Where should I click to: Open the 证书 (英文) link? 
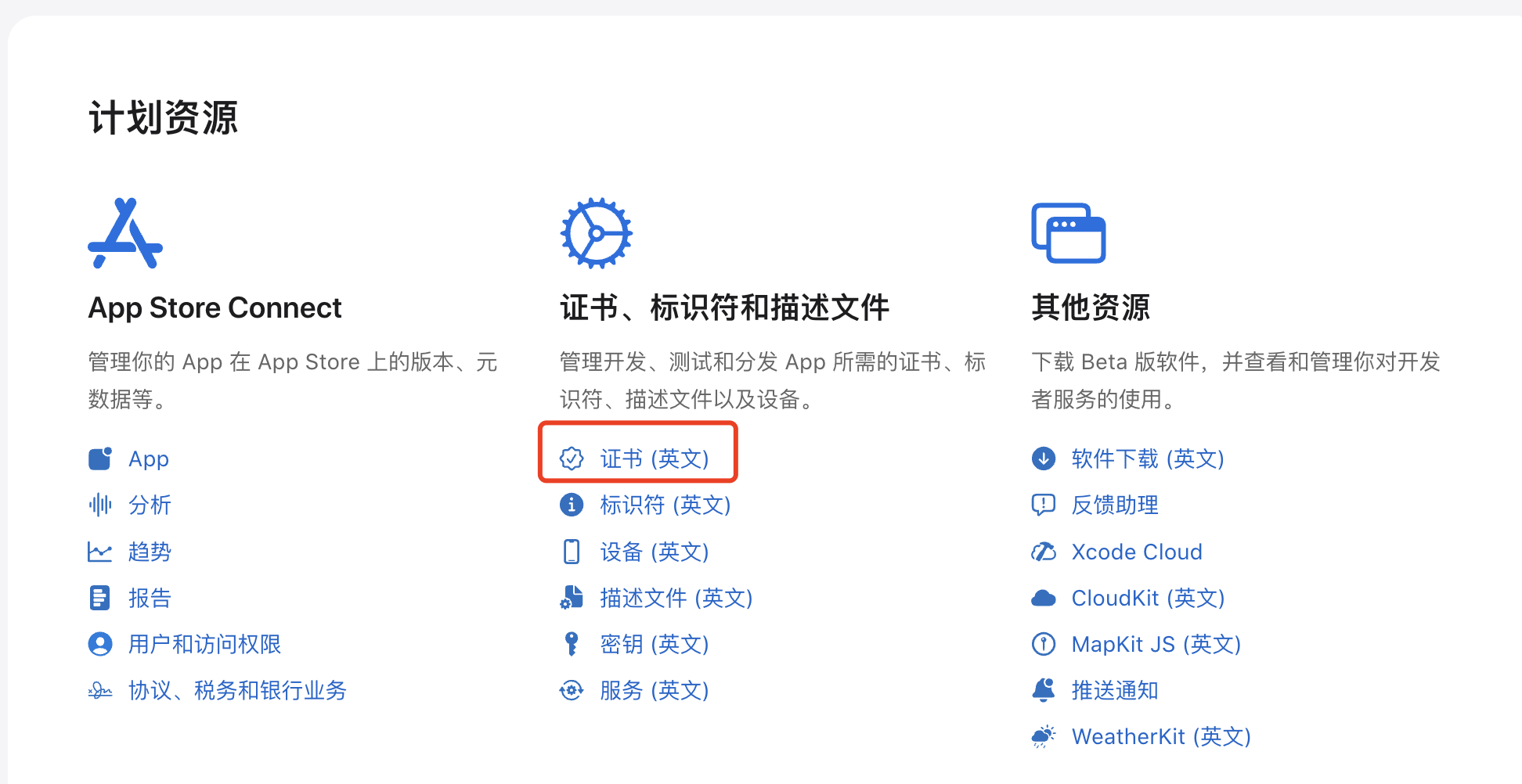[x=654, y=459]
